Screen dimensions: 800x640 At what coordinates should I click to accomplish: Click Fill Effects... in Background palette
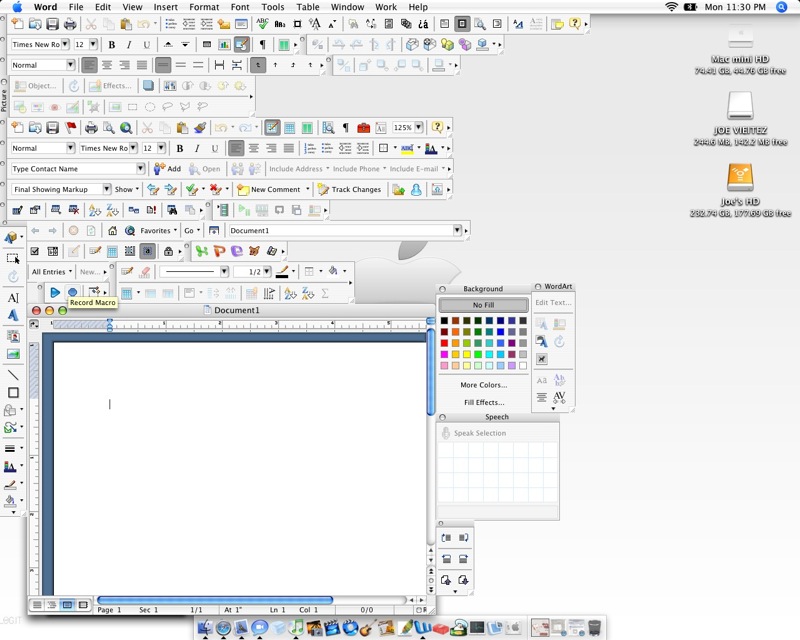coord(484,402)
